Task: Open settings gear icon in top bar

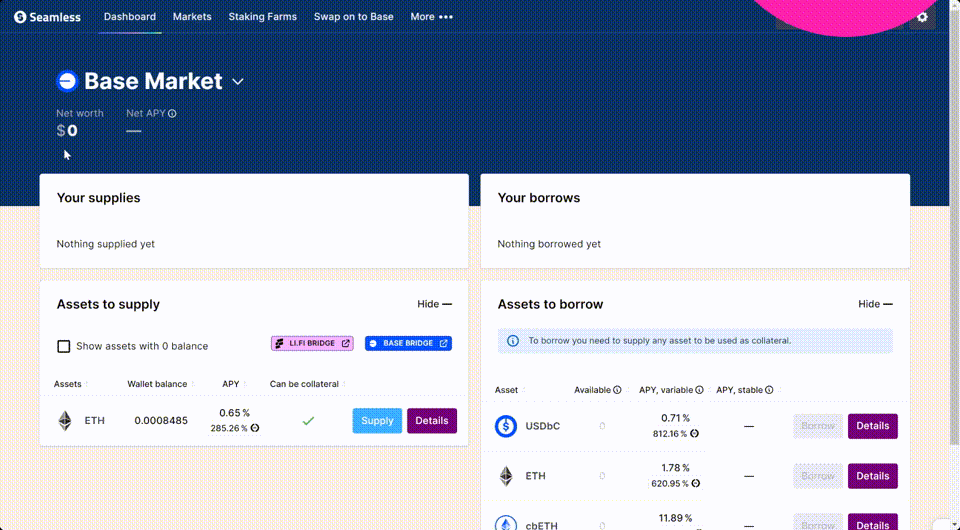Action: (922, 17)
